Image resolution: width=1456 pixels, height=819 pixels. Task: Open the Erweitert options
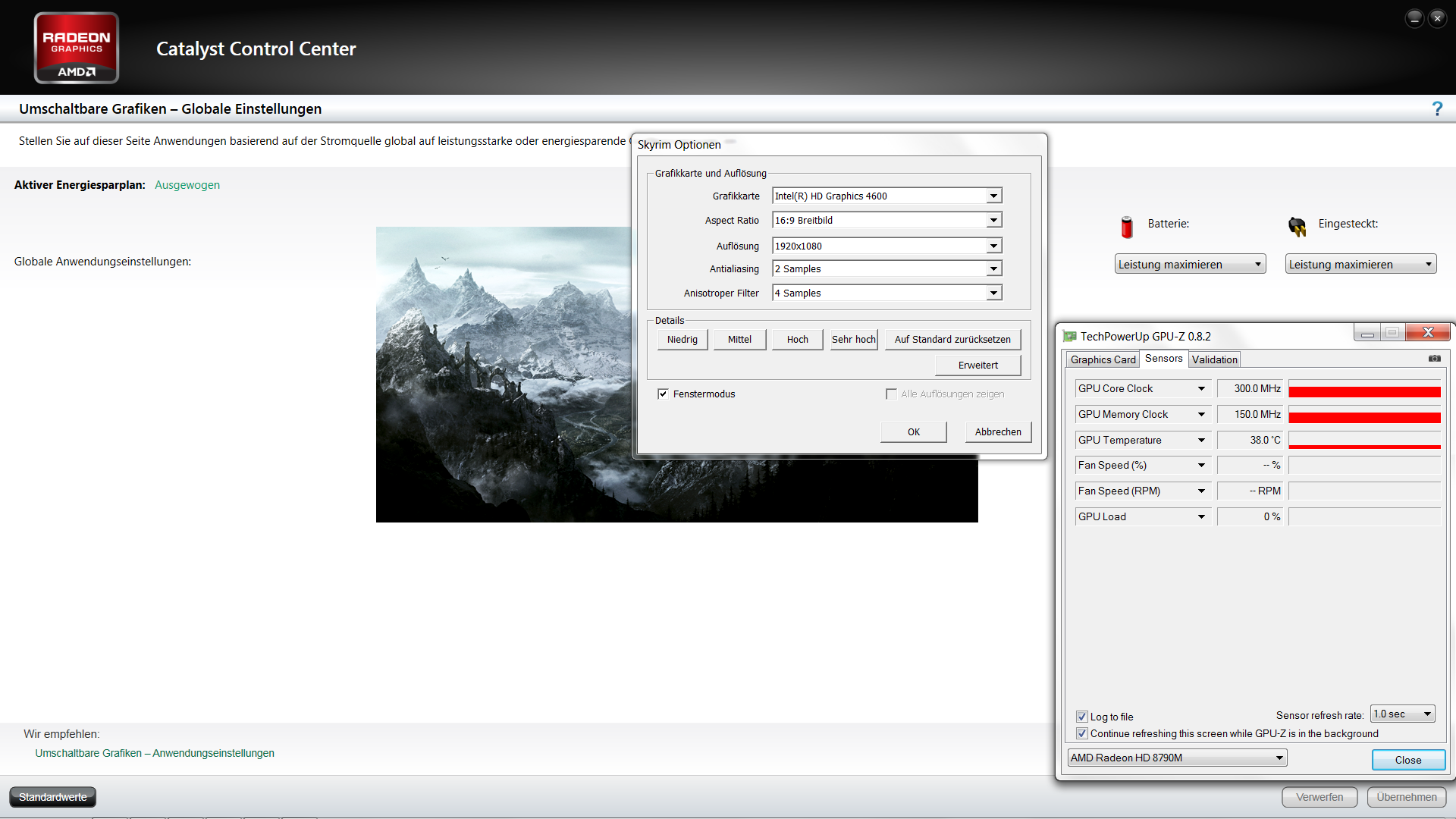pos(978,366)
